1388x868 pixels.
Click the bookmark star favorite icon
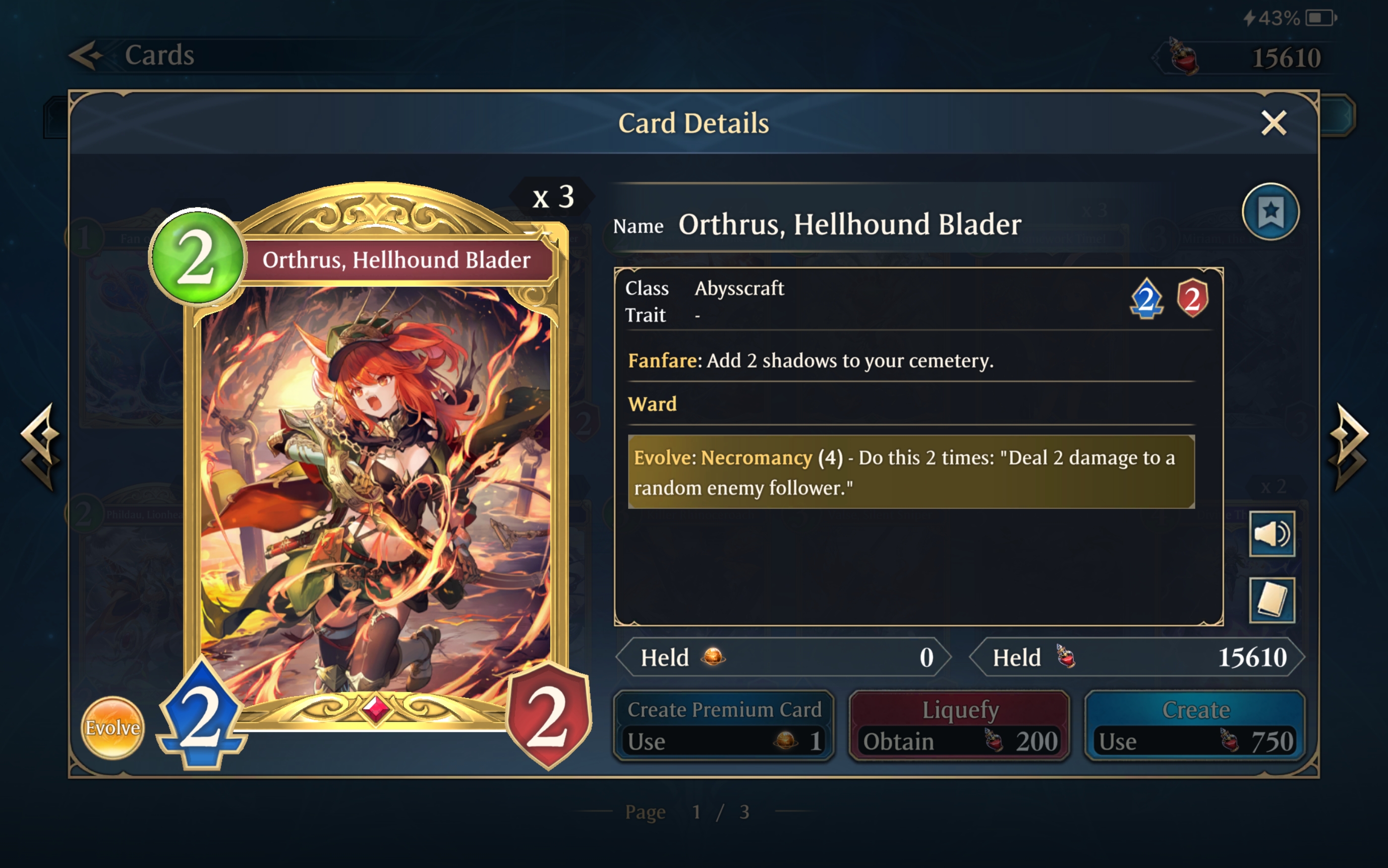[1271, 212]
